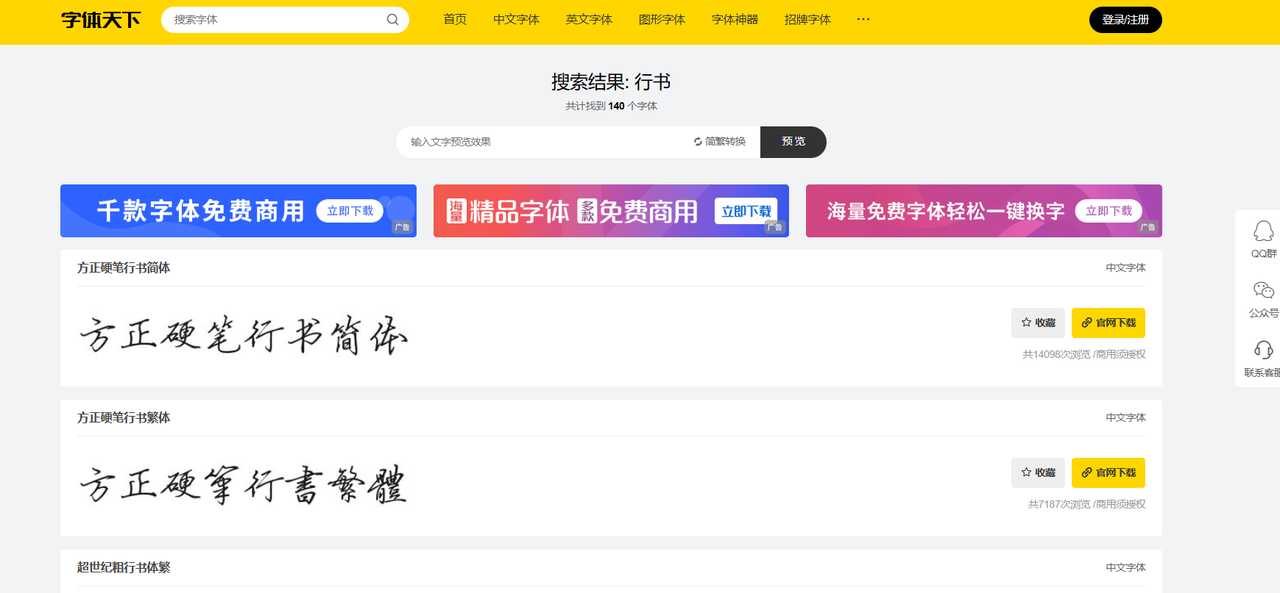Download 方正硬笔行书简体 via 官网下载
1280x593 pixels.
pyautogui.click(x=1108, y=323)
